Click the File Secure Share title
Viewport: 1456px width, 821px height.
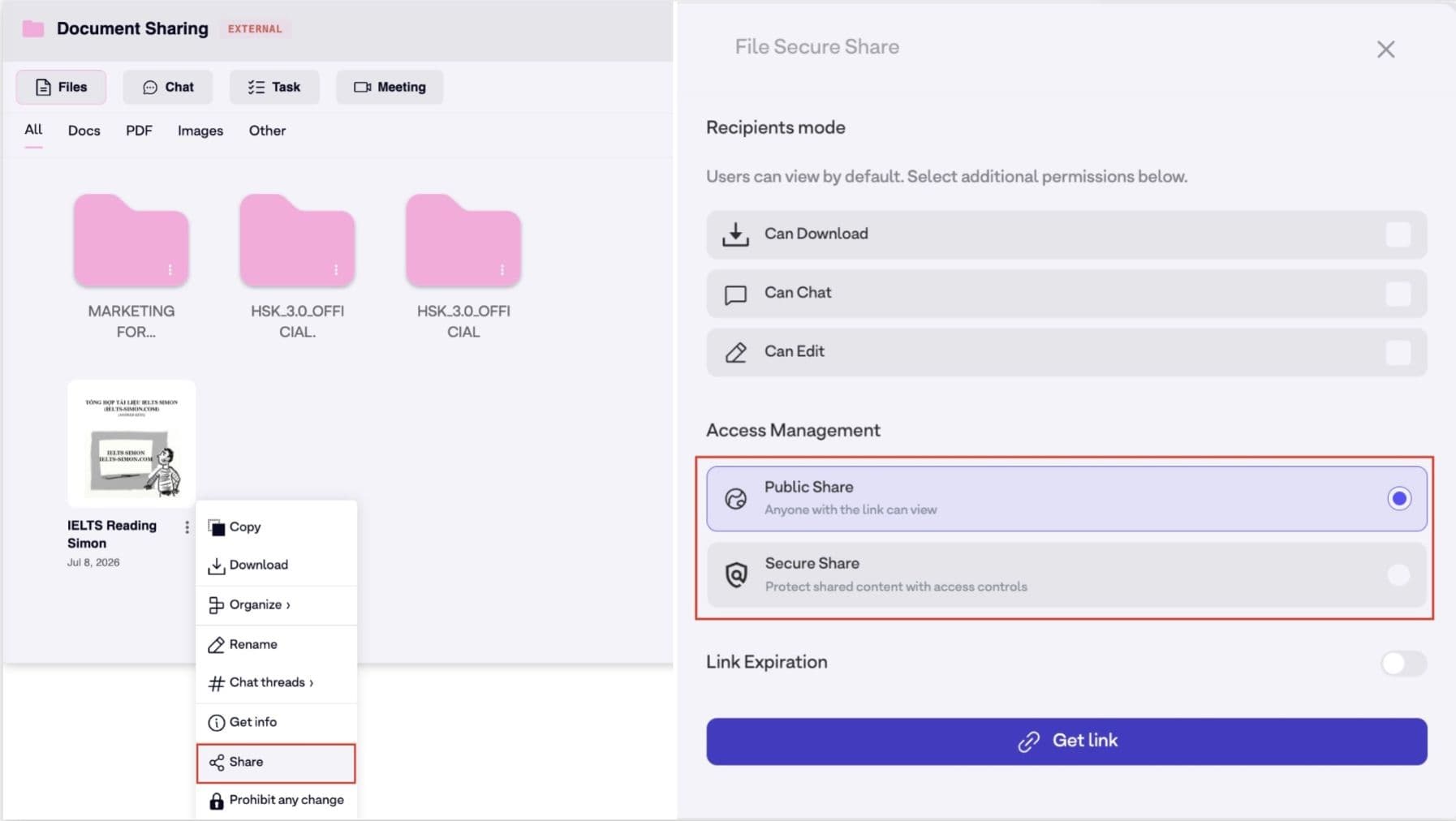816,47
